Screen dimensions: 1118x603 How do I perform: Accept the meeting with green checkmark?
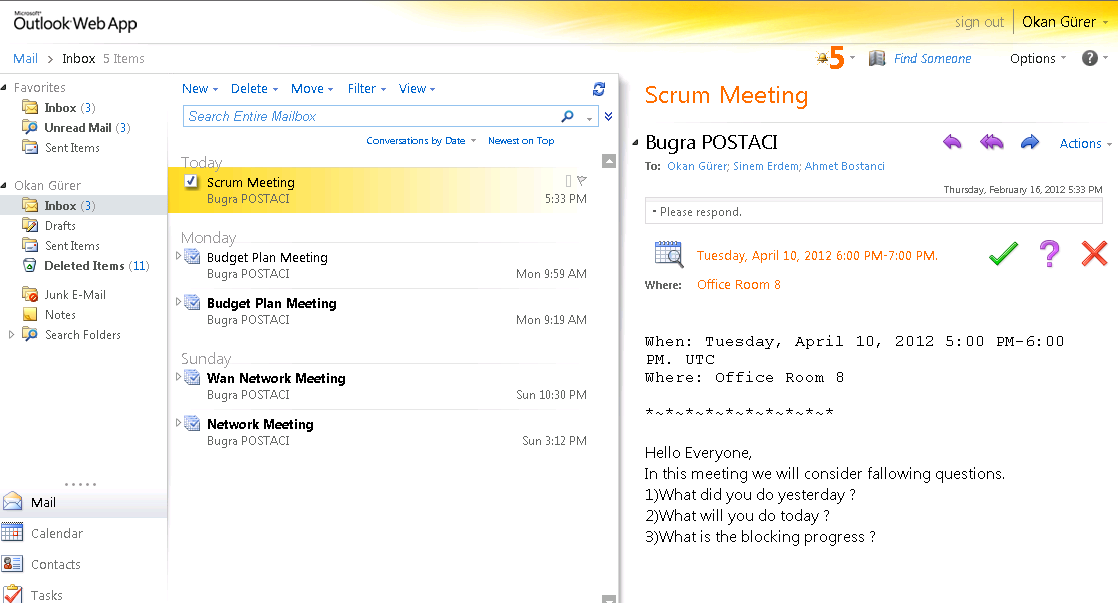tap(1003, 254)
